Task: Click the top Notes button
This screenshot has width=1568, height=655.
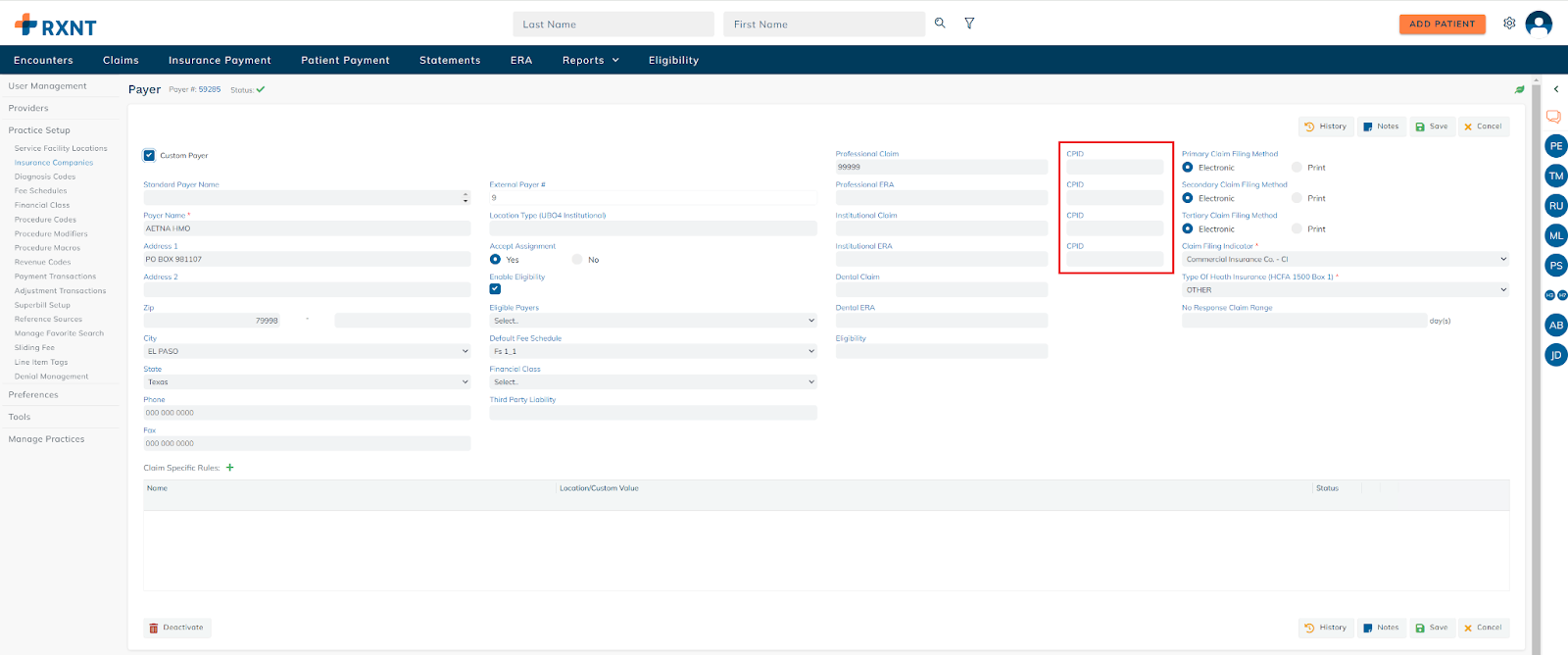Action: pos(1382,126)
